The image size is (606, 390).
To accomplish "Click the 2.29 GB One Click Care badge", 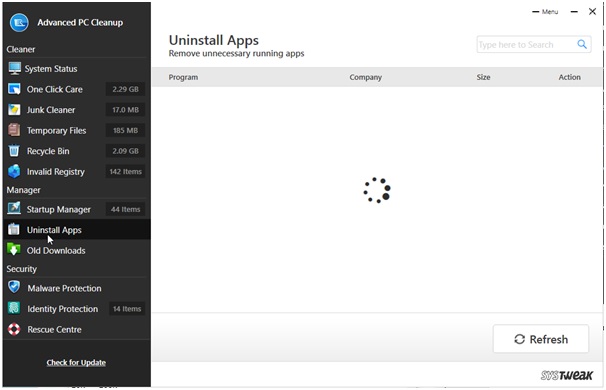I will (x=125, y=89).
